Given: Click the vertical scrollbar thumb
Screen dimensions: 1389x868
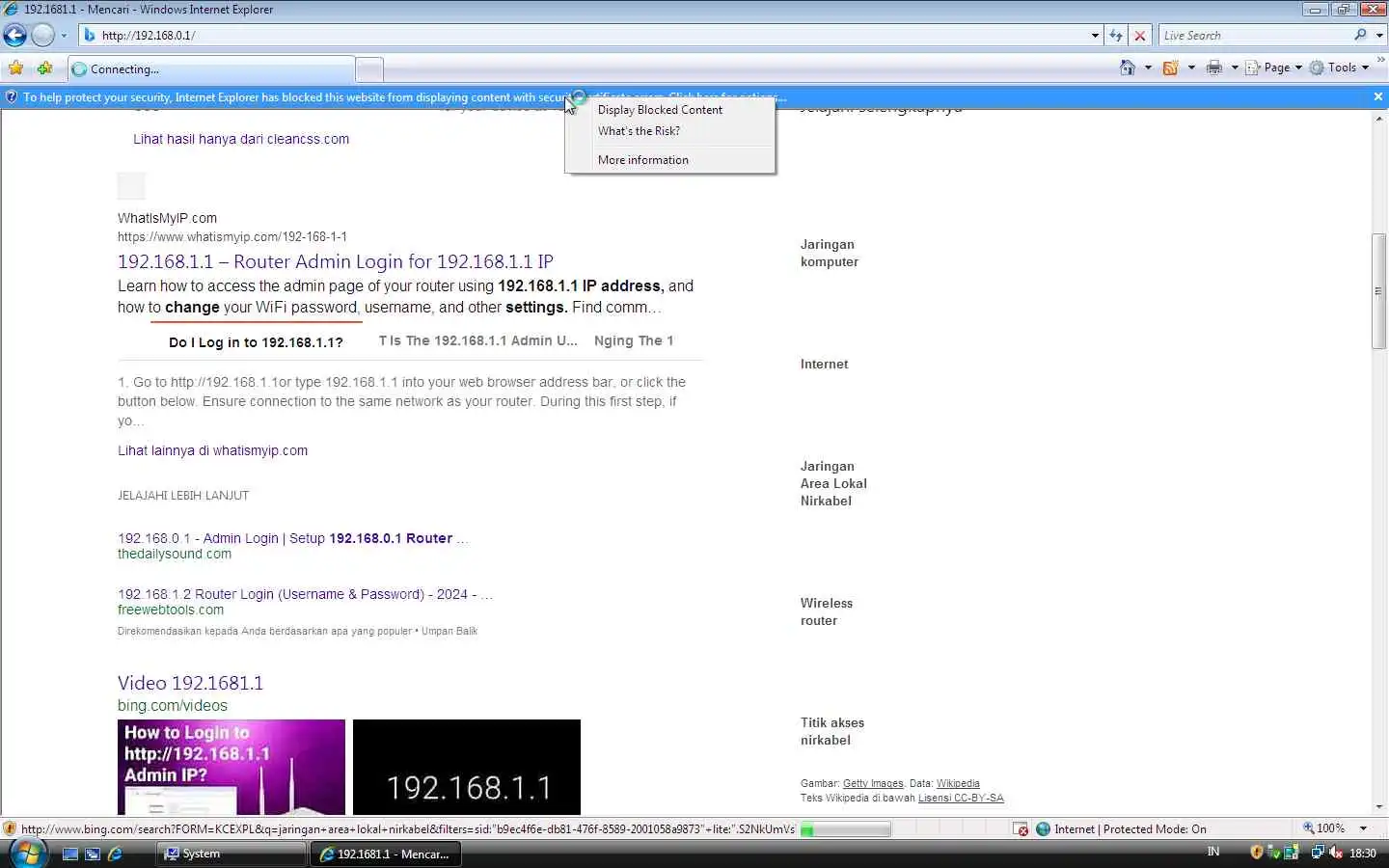Looking at the screenshot, I should [x=1378, y=290].
